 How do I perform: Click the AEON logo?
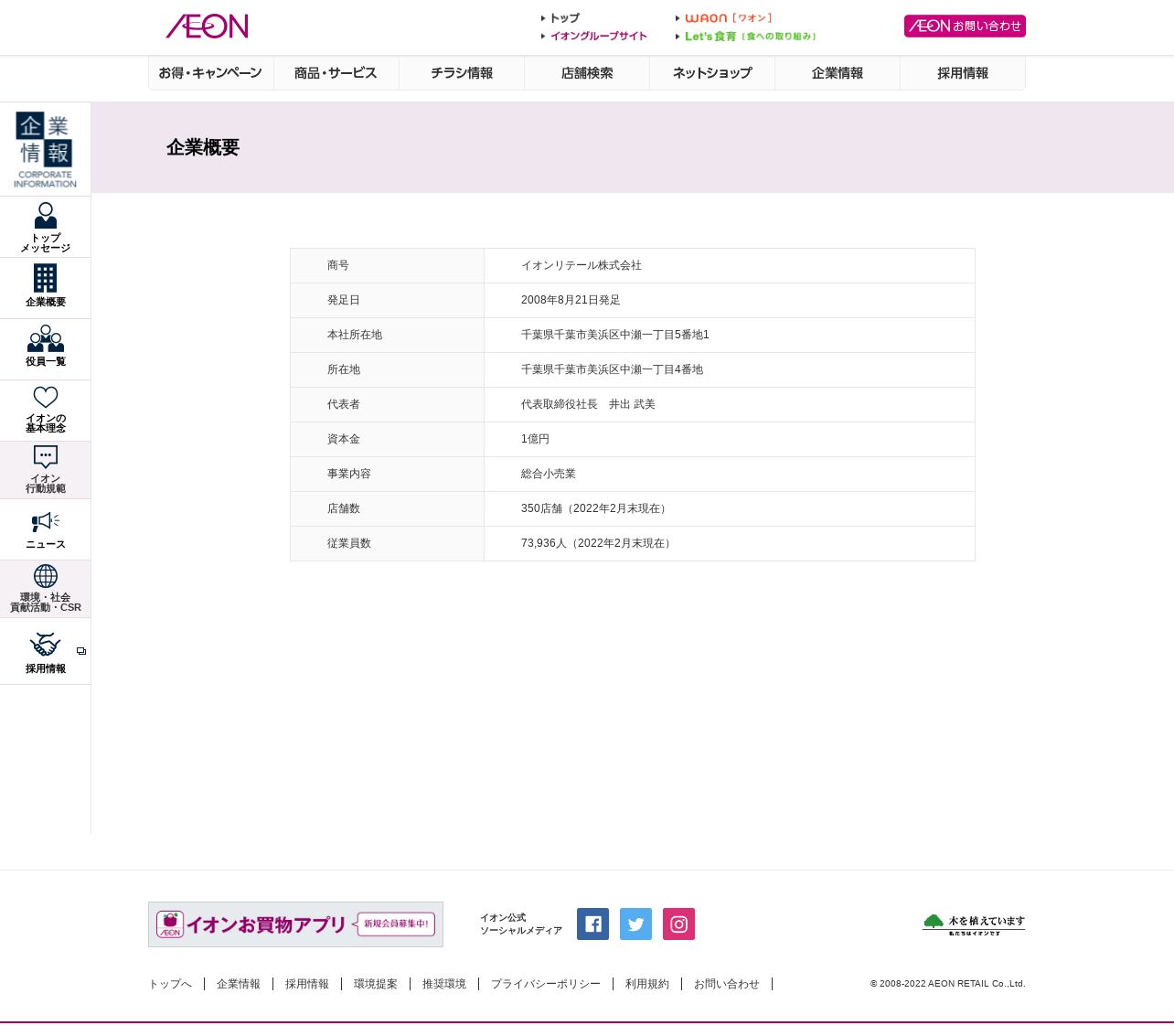click(207, 27)
